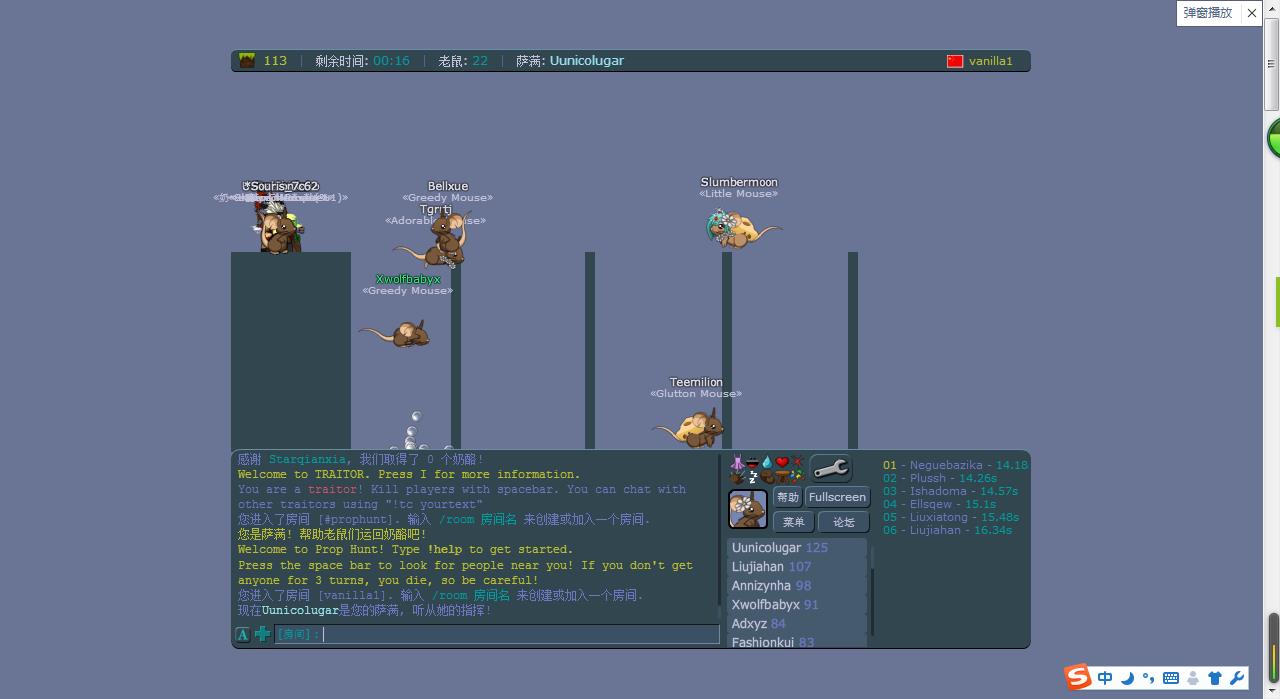This screenshot has width=1280, height=699.
Task: Open Sogou IME wrench settings icon
Action: coord(1237,678)
